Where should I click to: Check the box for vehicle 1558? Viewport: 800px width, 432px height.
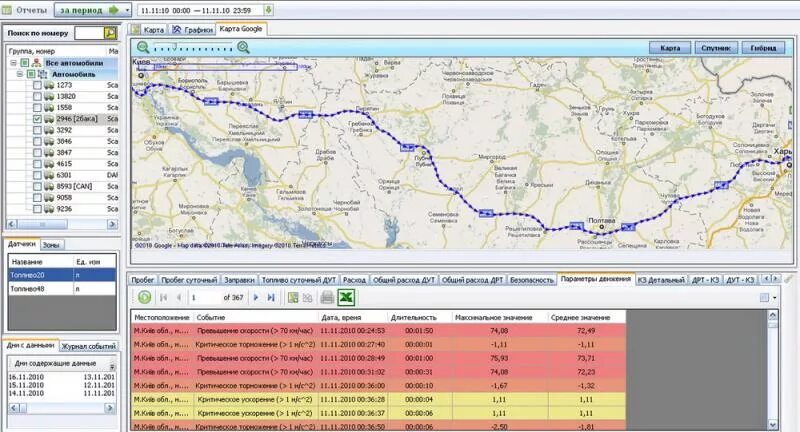point(37,108)
